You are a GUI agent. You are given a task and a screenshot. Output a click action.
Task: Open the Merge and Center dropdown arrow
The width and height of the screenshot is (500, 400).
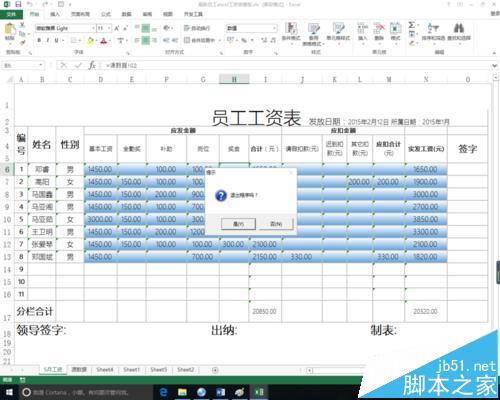coord(220,40)
